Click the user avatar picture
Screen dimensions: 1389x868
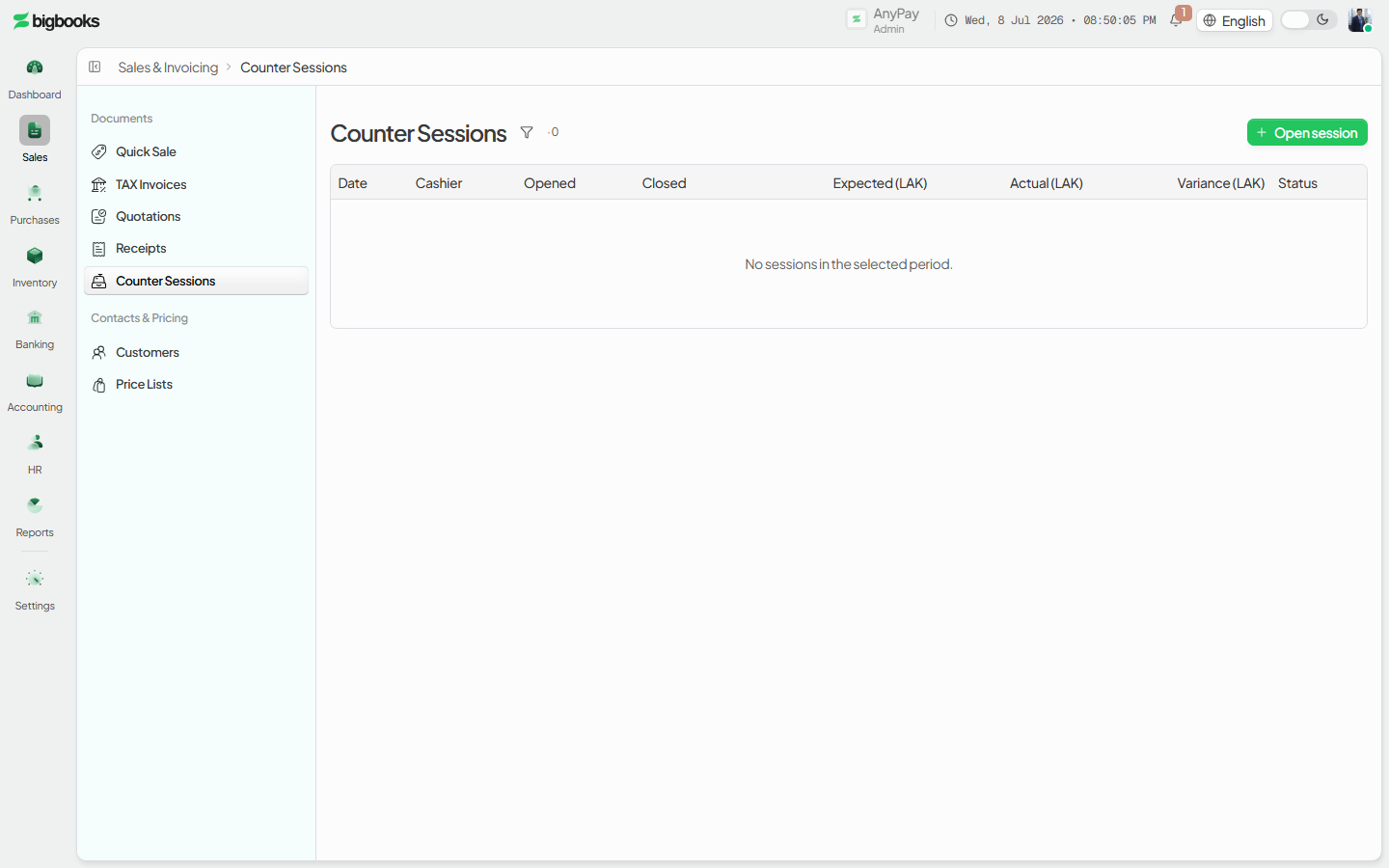pos(1359,20)
